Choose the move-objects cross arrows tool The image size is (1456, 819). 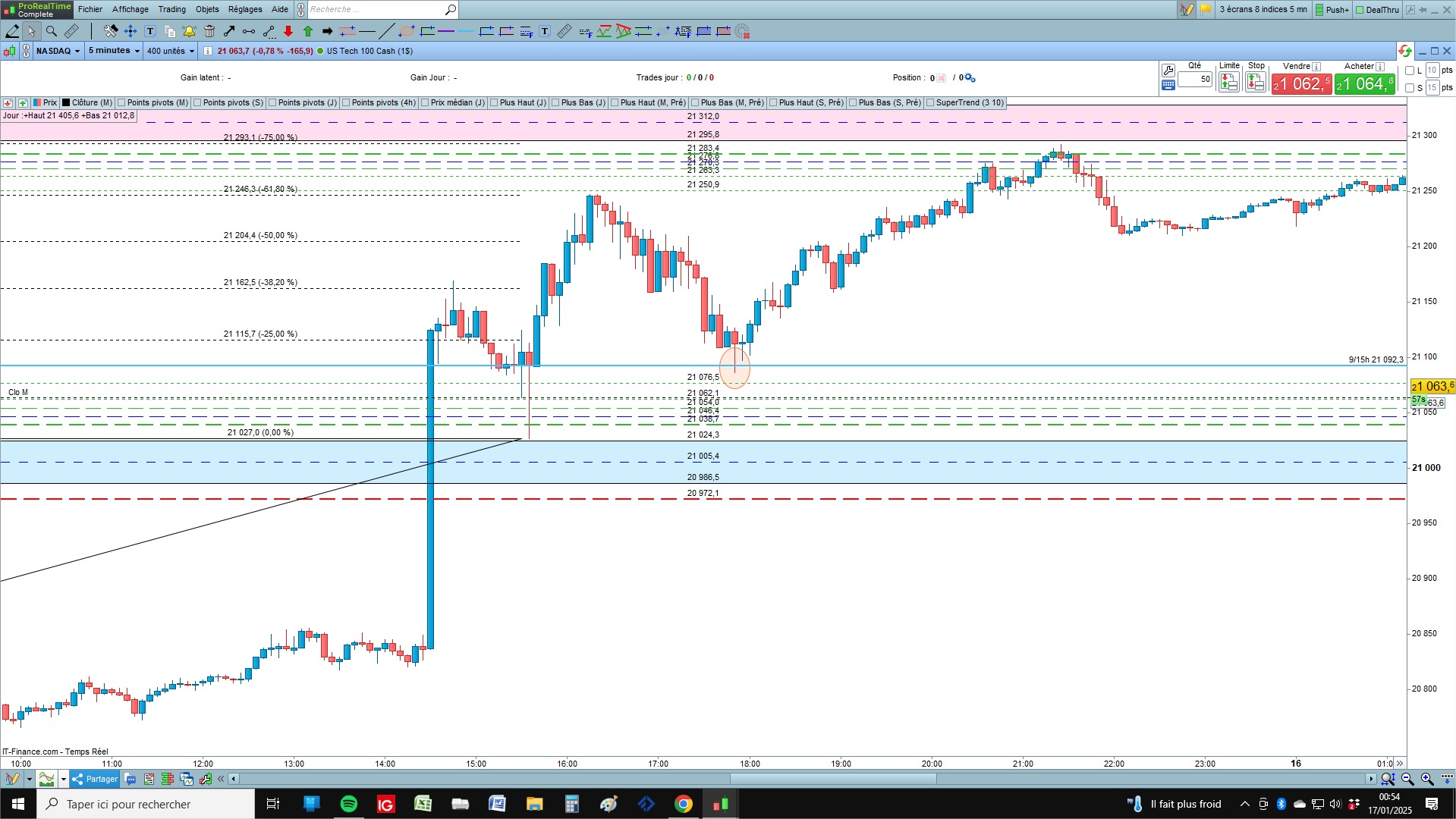131,31
